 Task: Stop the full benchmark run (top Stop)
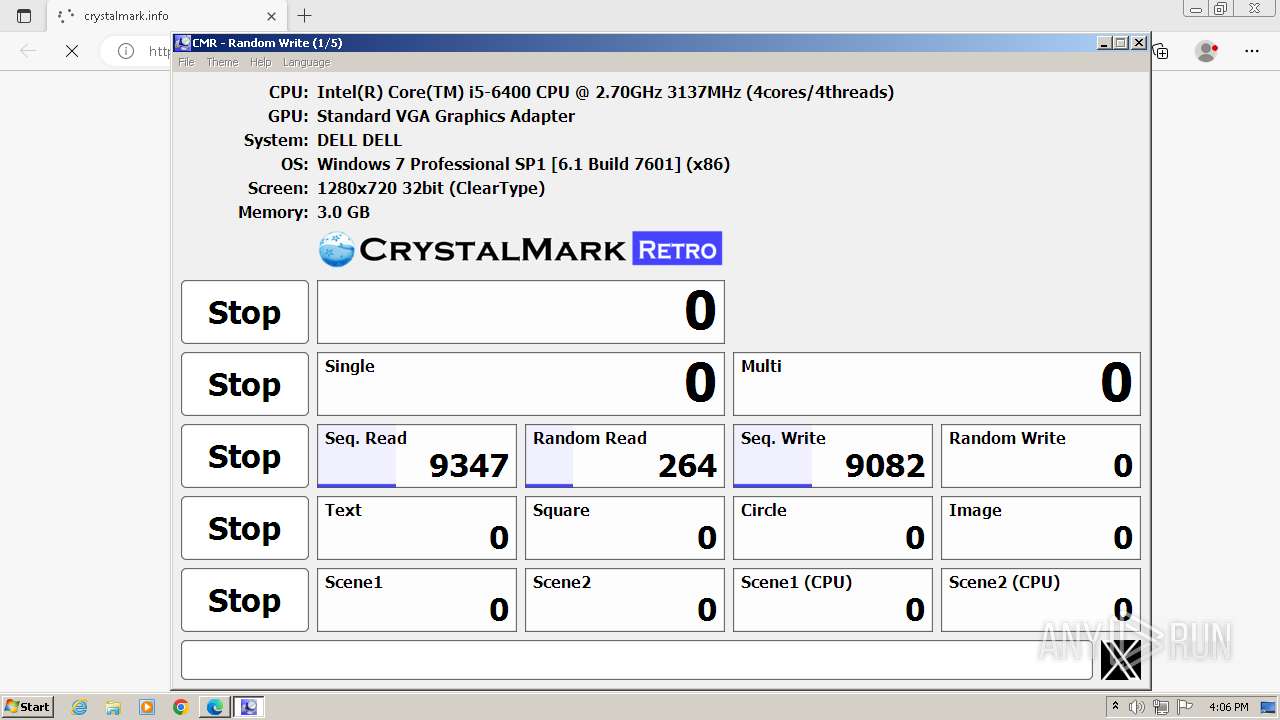[245, 312]
